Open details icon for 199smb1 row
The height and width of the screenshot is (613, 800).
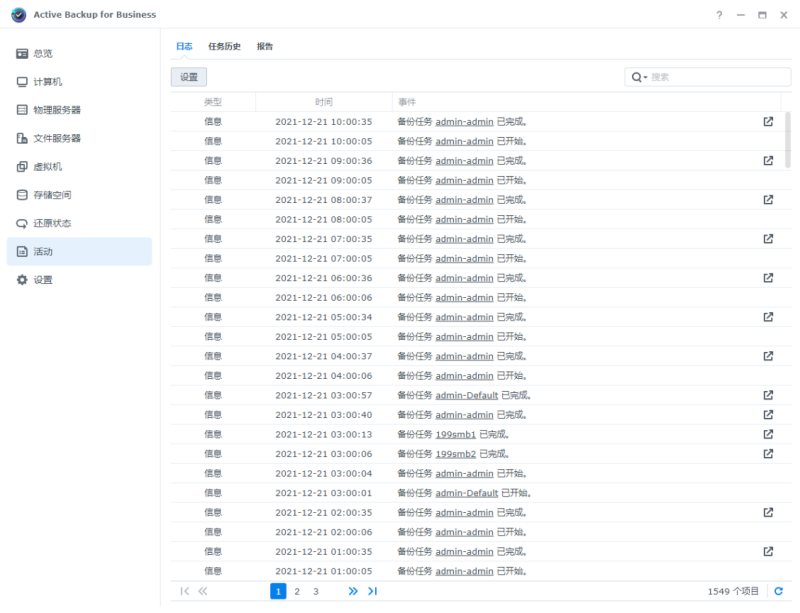click(x=768, y=434)
